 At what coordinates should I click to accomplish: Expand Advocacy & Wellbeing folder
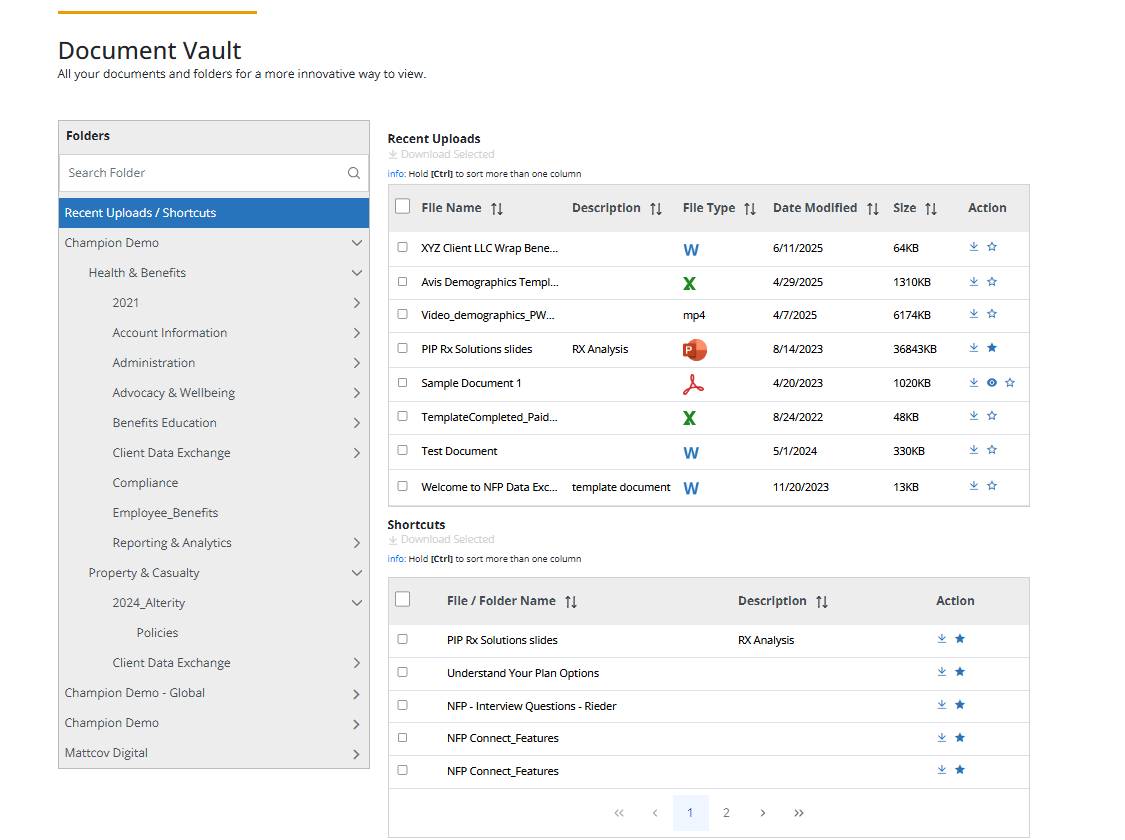click(357, 393)
